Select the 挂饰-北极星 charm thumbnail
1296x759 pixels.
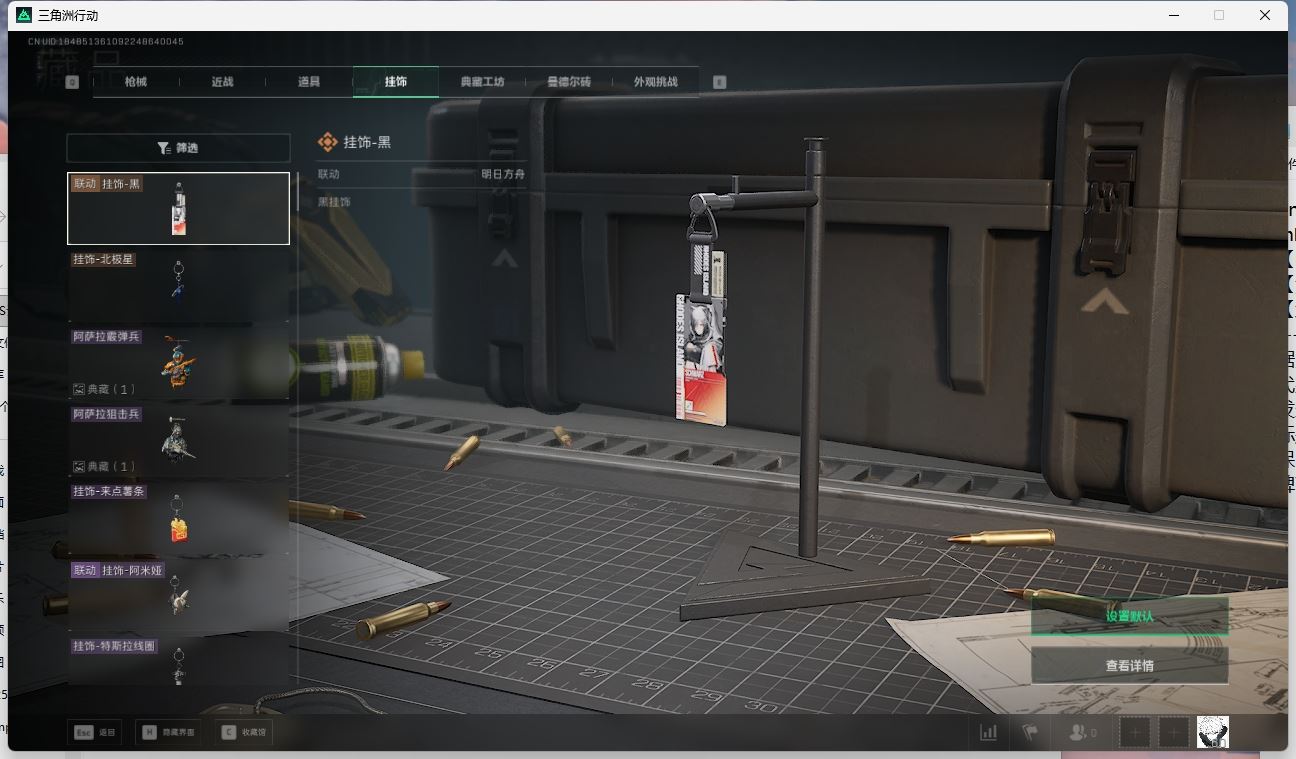click(178, 283)
